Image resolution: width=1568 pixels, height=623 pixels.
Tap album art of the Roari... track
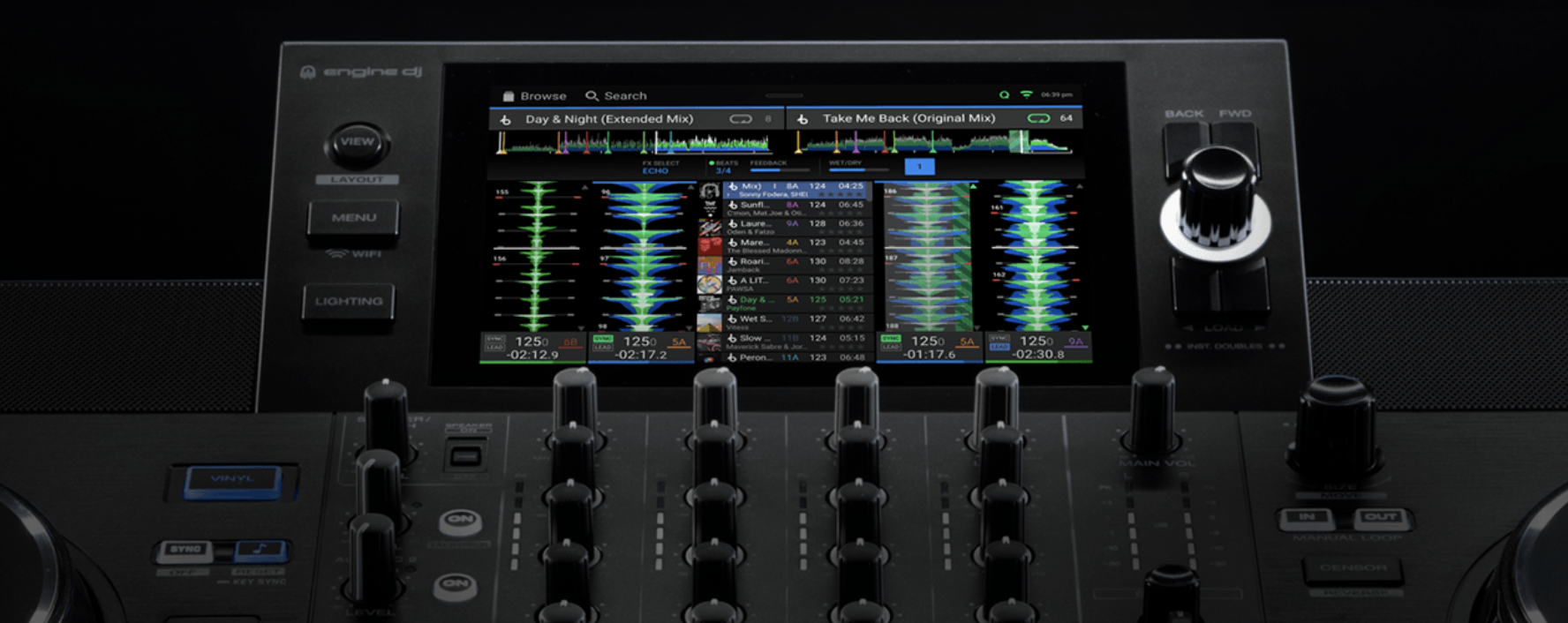coord(710,266)
